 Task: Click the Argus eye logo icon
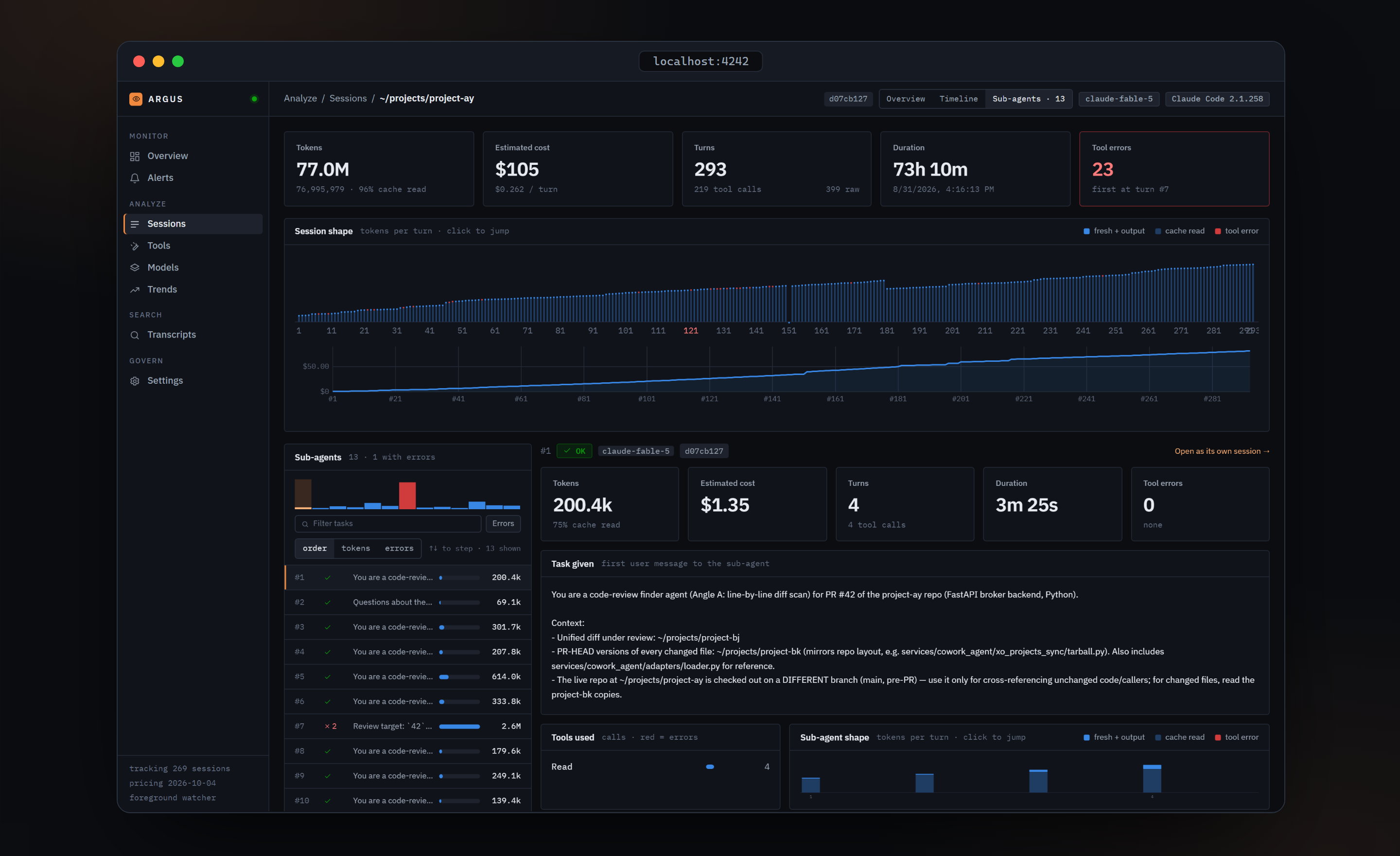136,99
